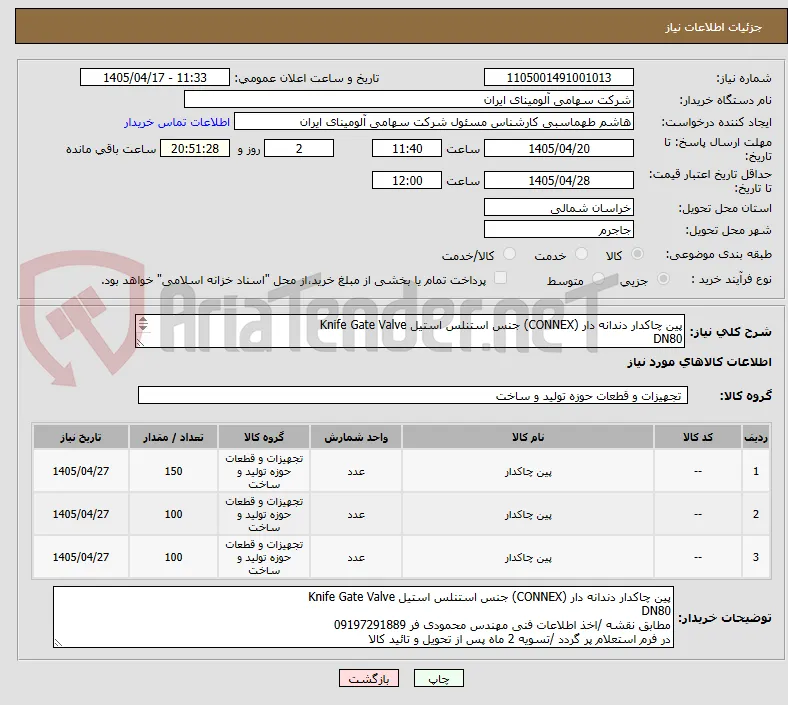Click the date 1405/04/27 in row 3

coord(81,557)
